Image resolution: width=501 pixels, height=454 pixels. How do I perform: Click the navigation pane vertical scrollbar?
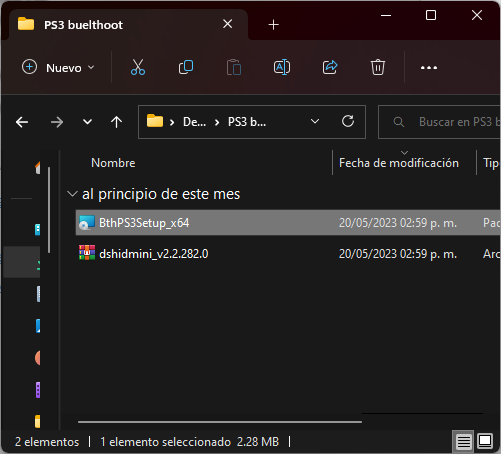coord(49,210)
